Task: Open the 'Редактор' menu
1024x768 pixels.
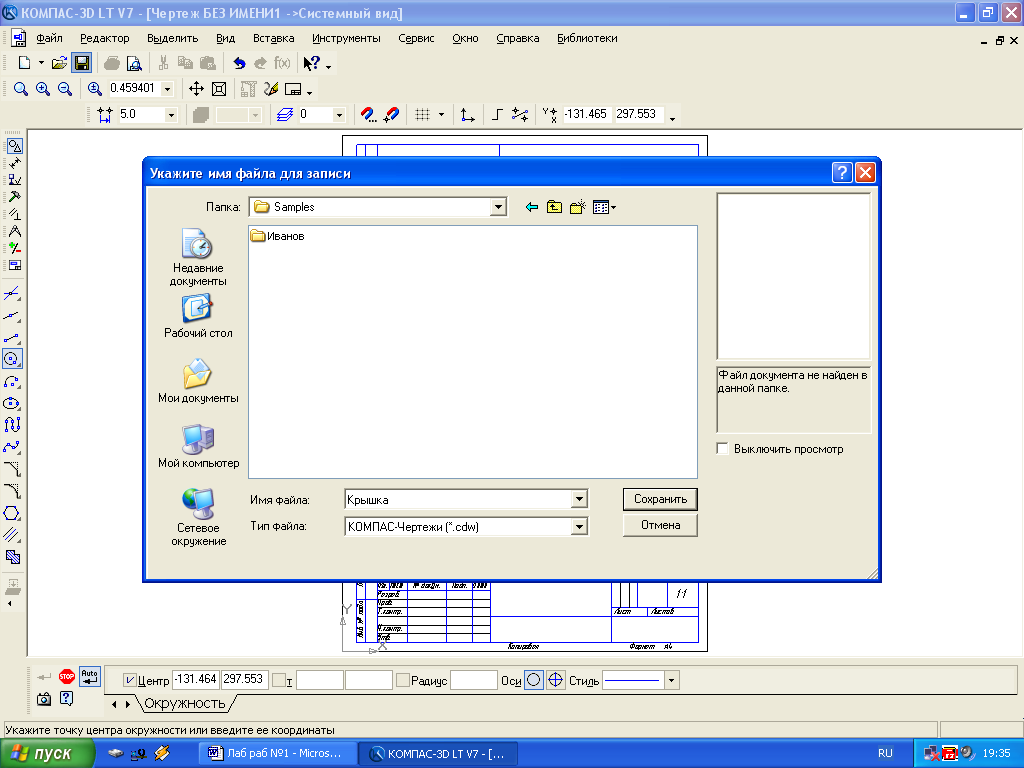Action: (104, 39)
